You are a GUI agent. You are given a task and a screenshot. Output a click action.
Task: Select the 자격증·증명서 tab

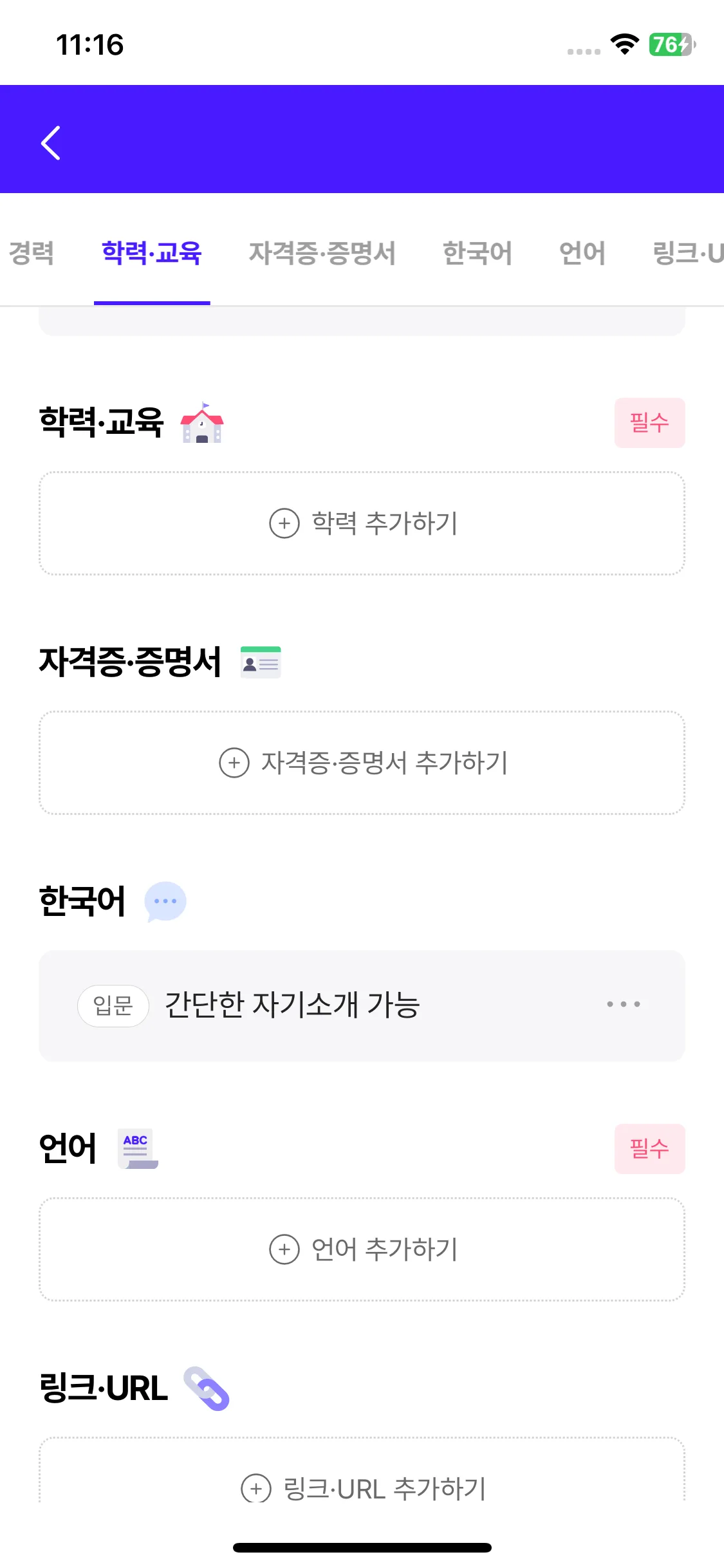click(322, 252)
